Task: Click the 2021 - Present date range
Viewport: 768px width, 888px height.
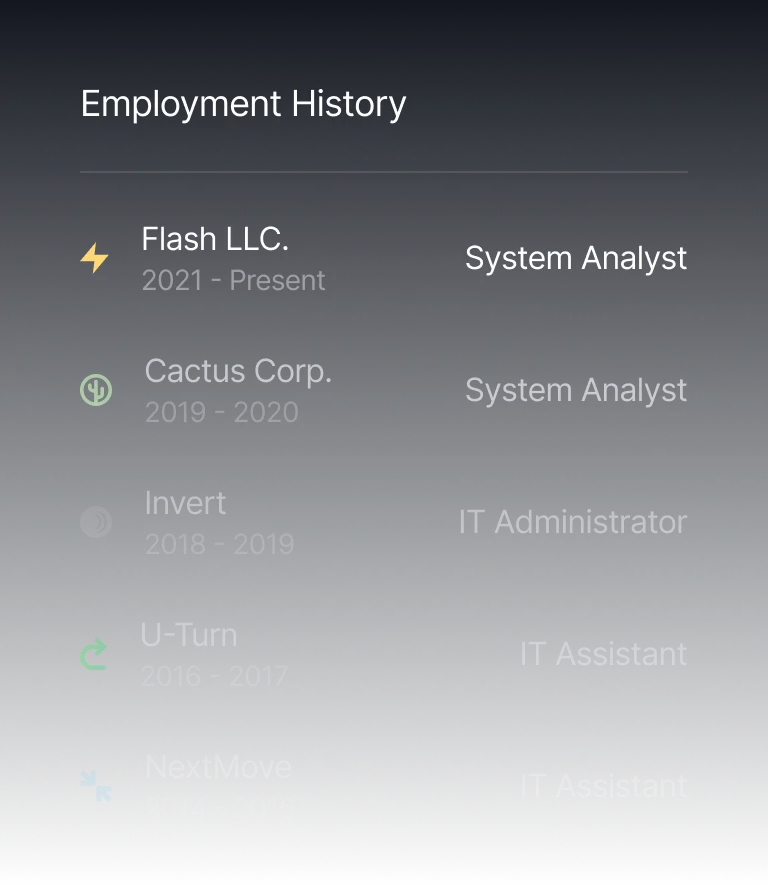Action: (234, 281)
